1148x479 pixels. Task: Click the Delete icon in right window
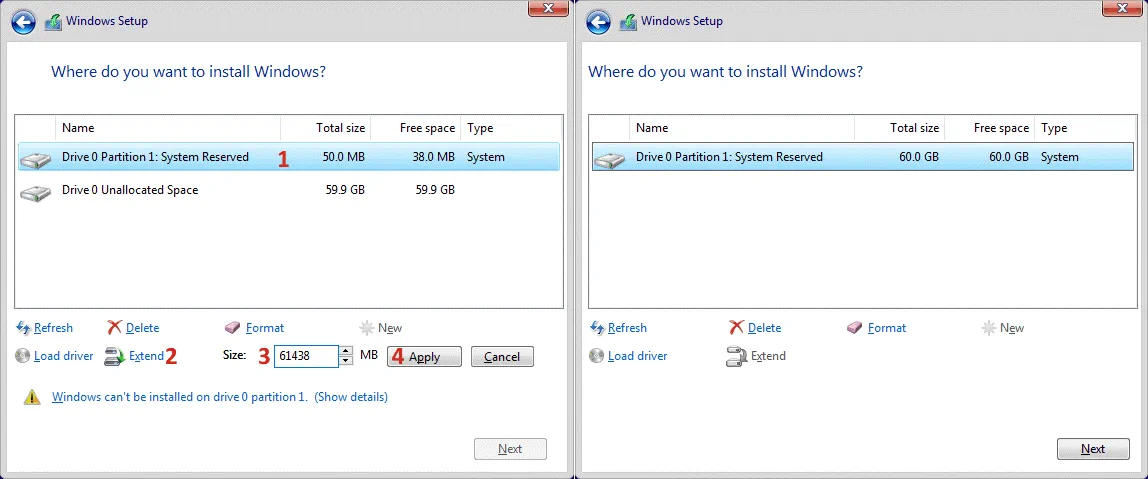pos(737,328)
